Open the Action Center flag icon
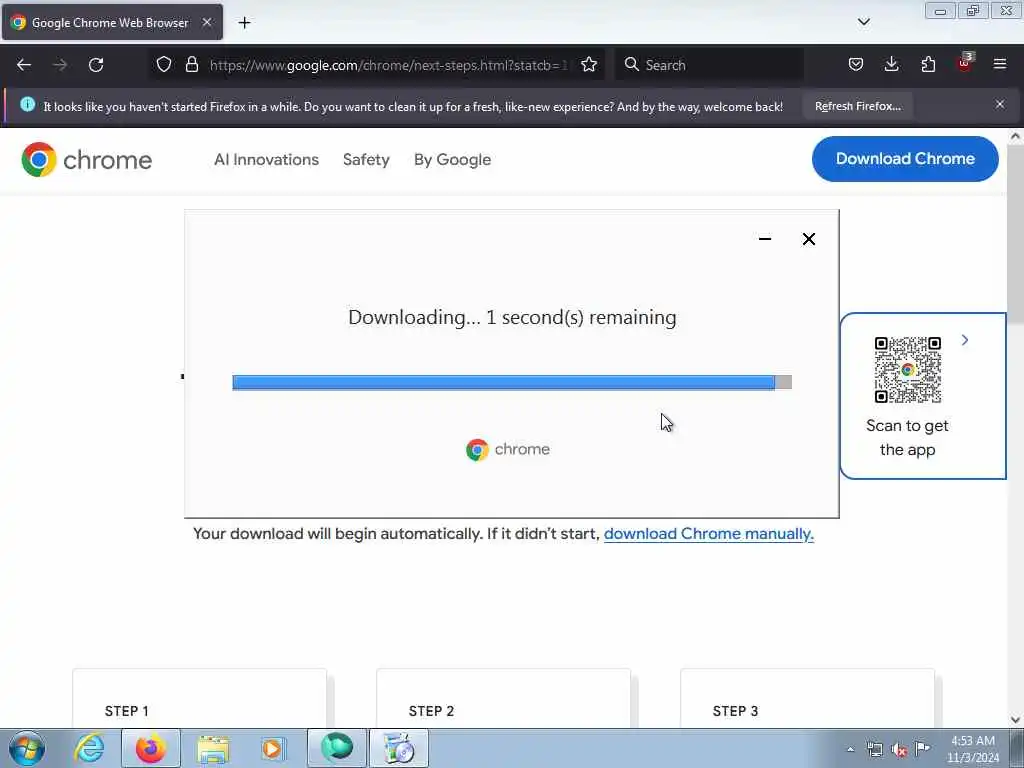The width and height of the screenshot is (1024, 768). (923, 748)
